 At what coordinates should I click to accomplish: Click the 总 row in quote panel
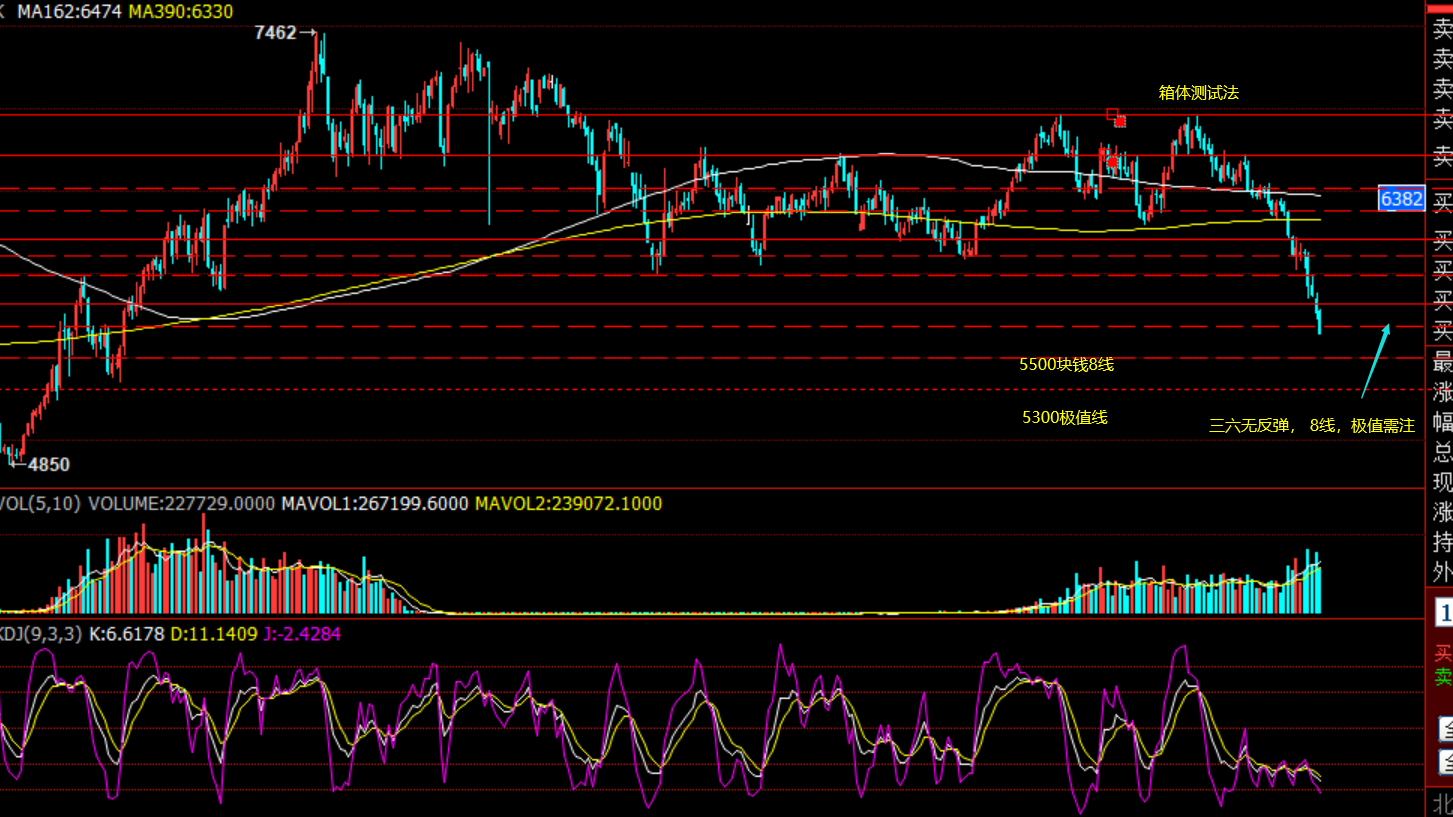tap(1441, 452)
